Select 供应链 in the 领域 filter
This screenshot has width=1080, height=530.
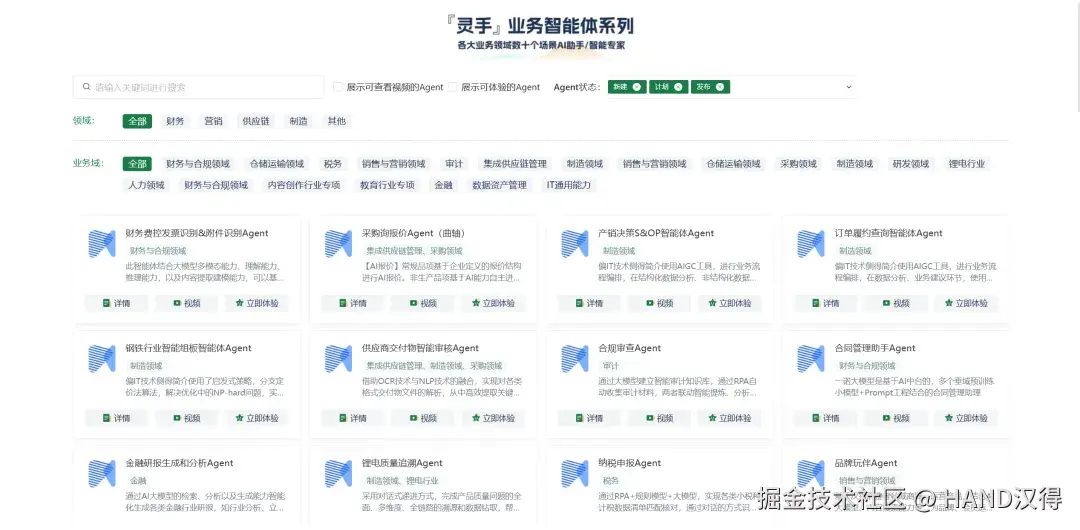pyautogui.click(x=256, y=121)
